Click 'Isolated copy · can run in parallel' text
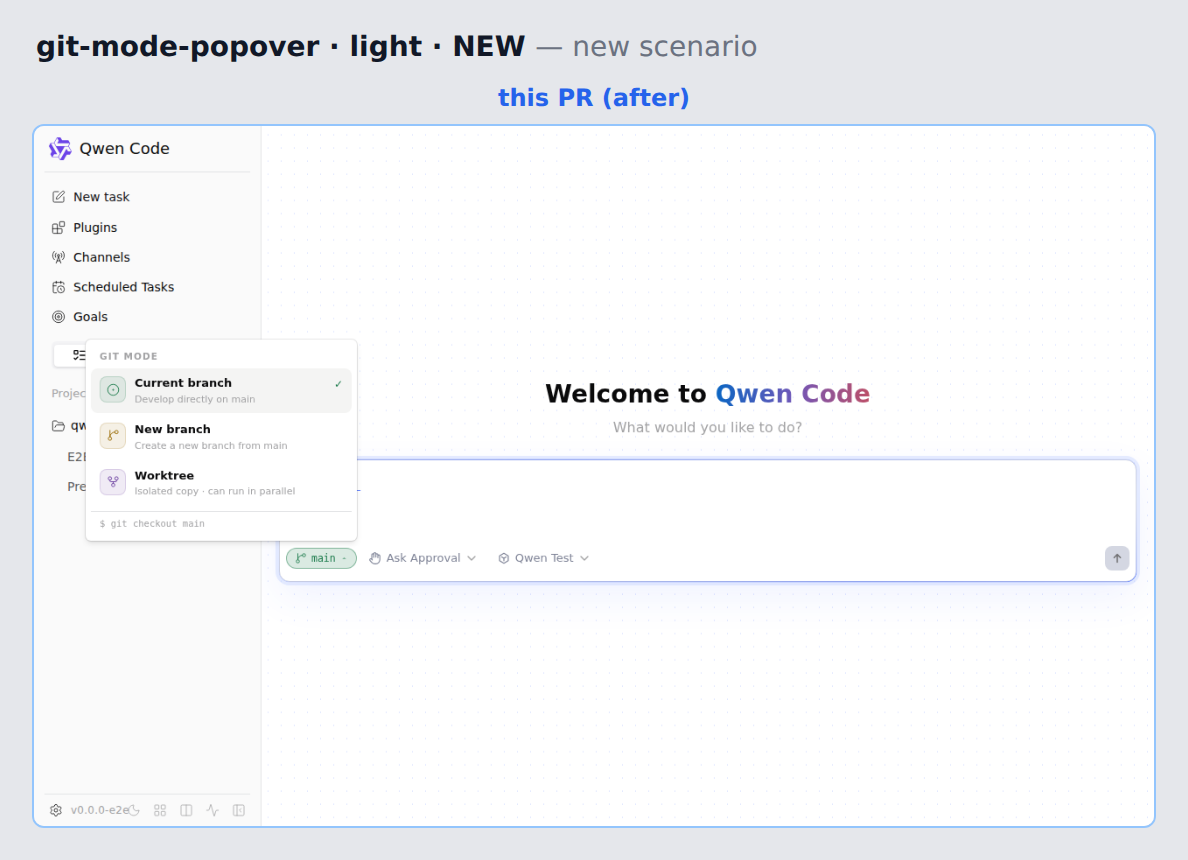Viewport: 1188px width, 860px height. tap(215, 491)
